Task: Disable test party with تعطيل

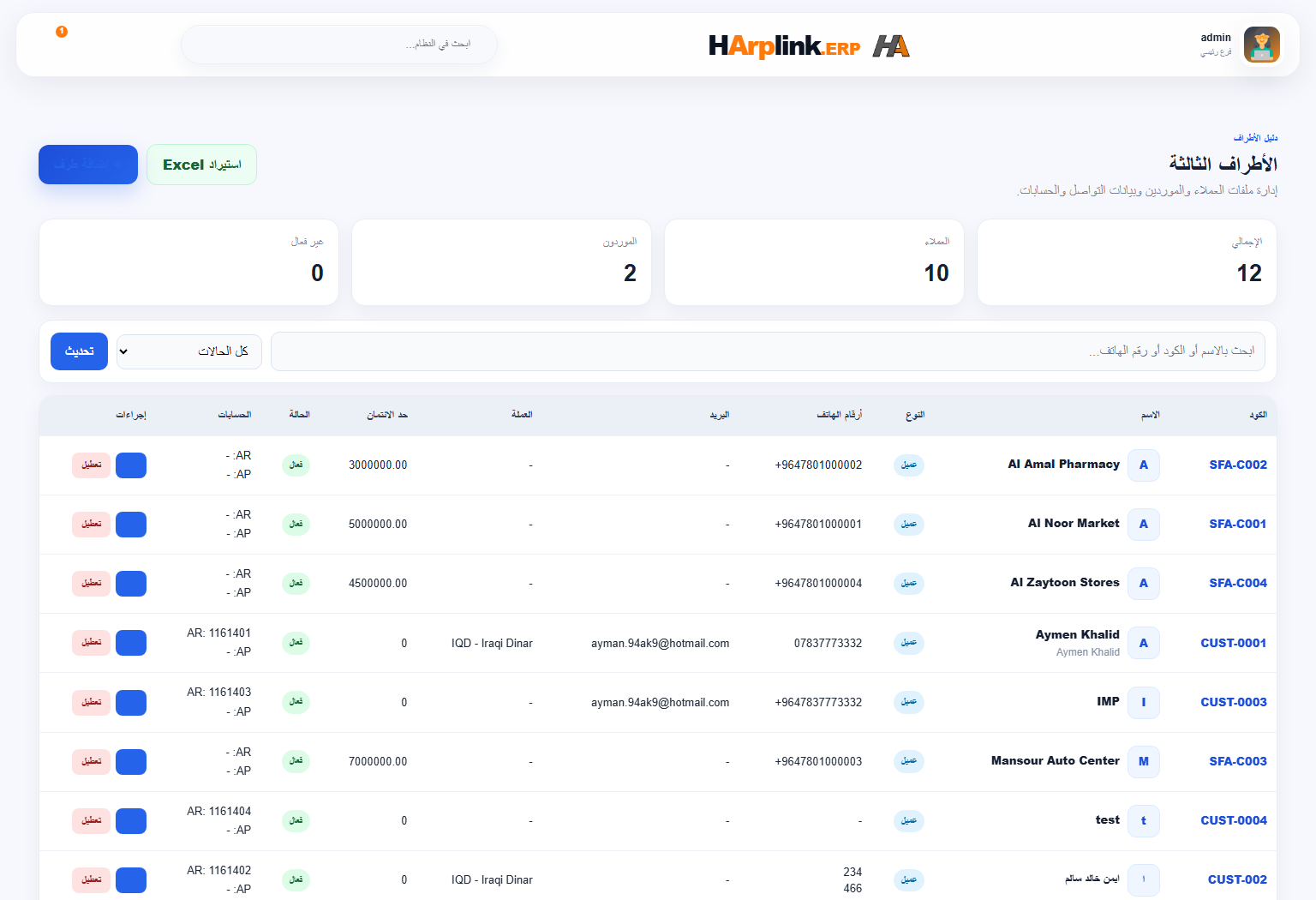Action: point(91,821)
